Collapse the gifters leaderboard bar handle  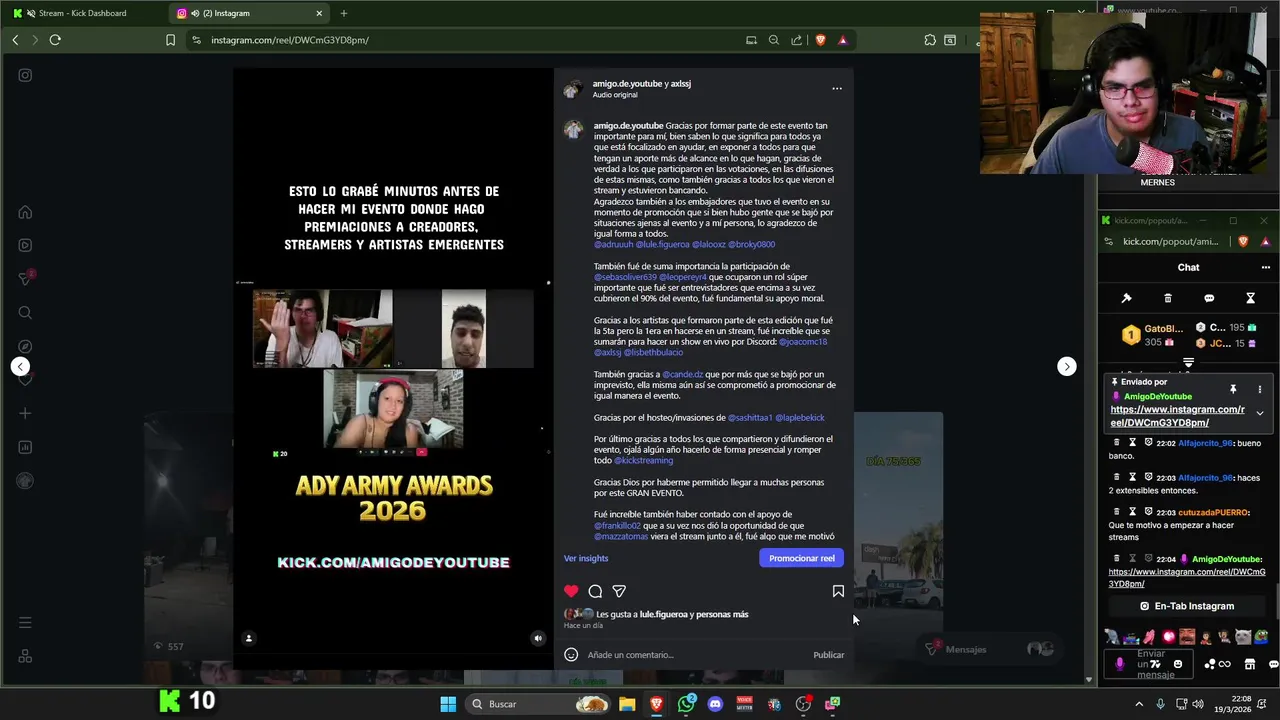point(1188,362)
